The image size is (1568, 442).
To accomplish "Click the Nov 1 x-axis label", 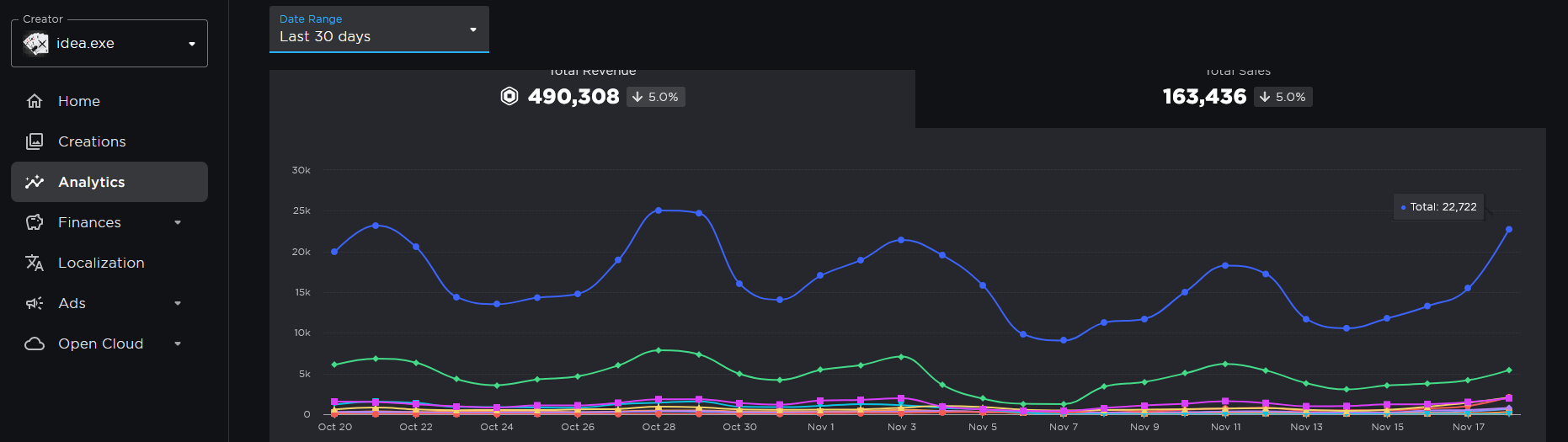I will click(821, 427).
